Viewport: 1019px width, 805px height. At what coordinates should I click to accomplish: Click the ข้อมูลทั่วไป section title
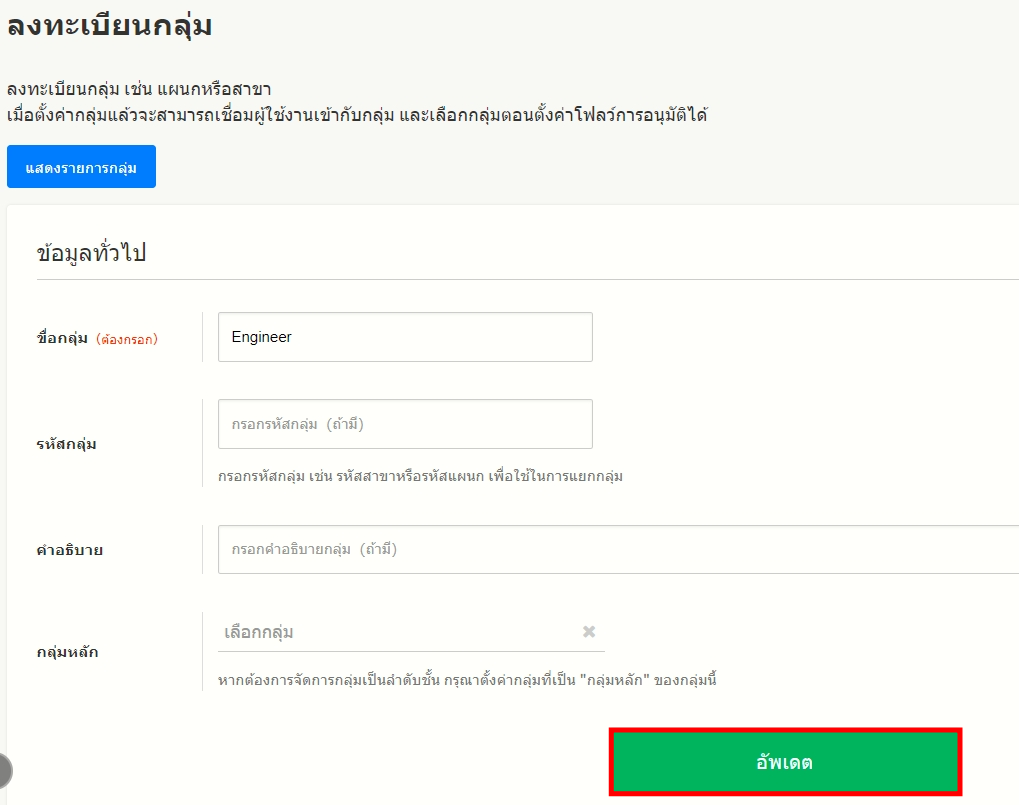tap(91, 252)
